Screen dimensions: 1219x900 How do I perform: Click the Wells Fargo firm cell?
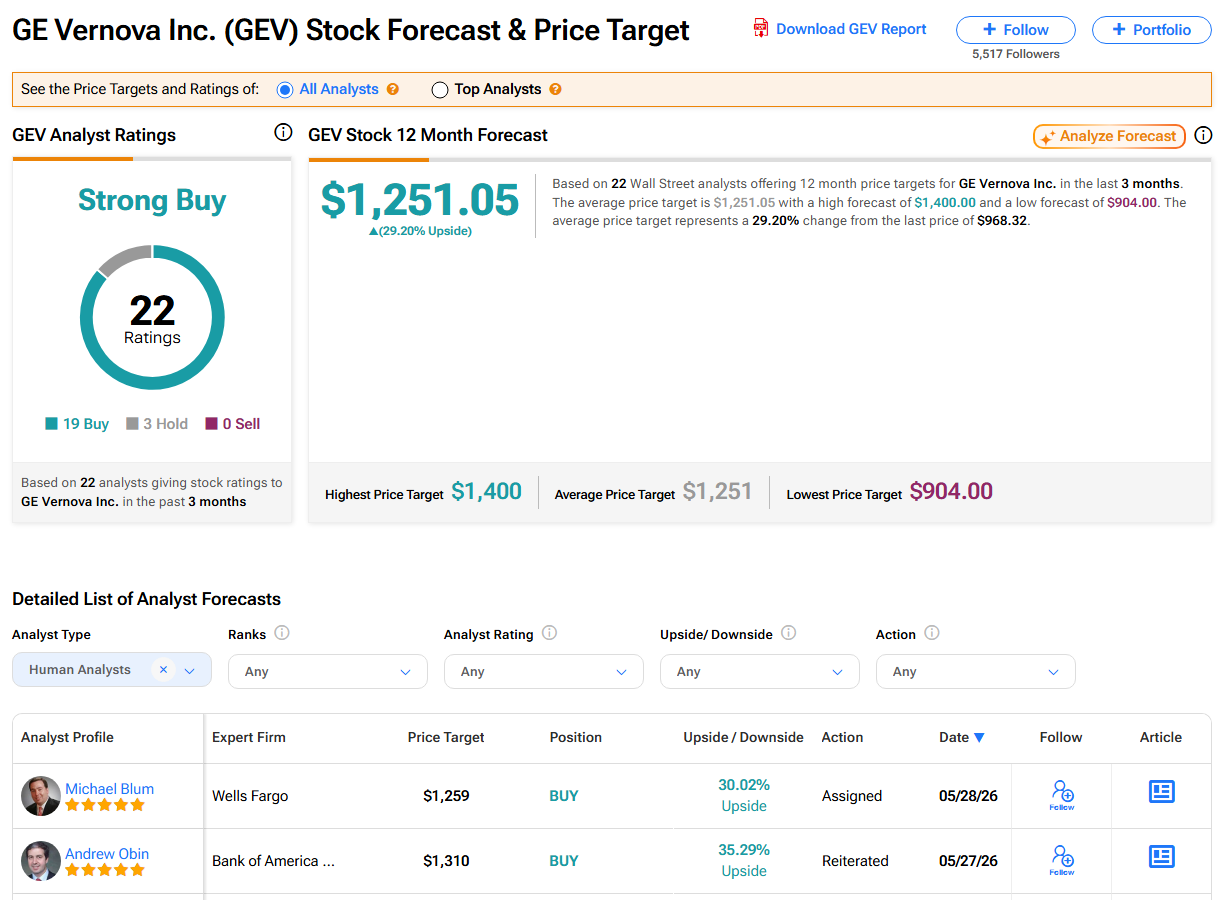coord(250,796)
